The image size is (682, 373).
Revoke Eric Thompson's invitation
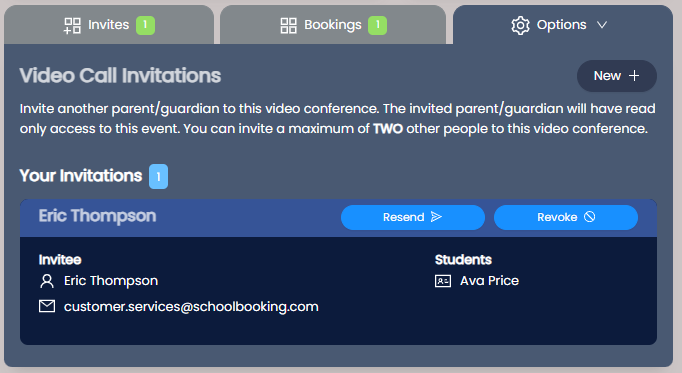(565, 217)
